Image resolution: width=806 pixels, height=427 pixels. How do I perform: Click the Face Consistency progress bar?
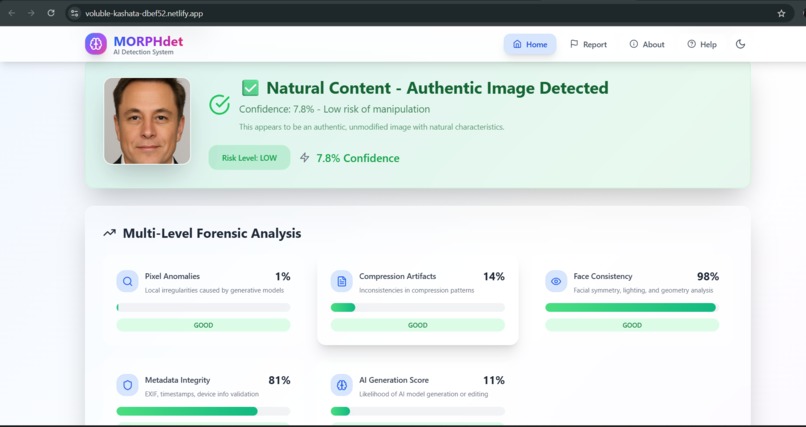(632, 307)
